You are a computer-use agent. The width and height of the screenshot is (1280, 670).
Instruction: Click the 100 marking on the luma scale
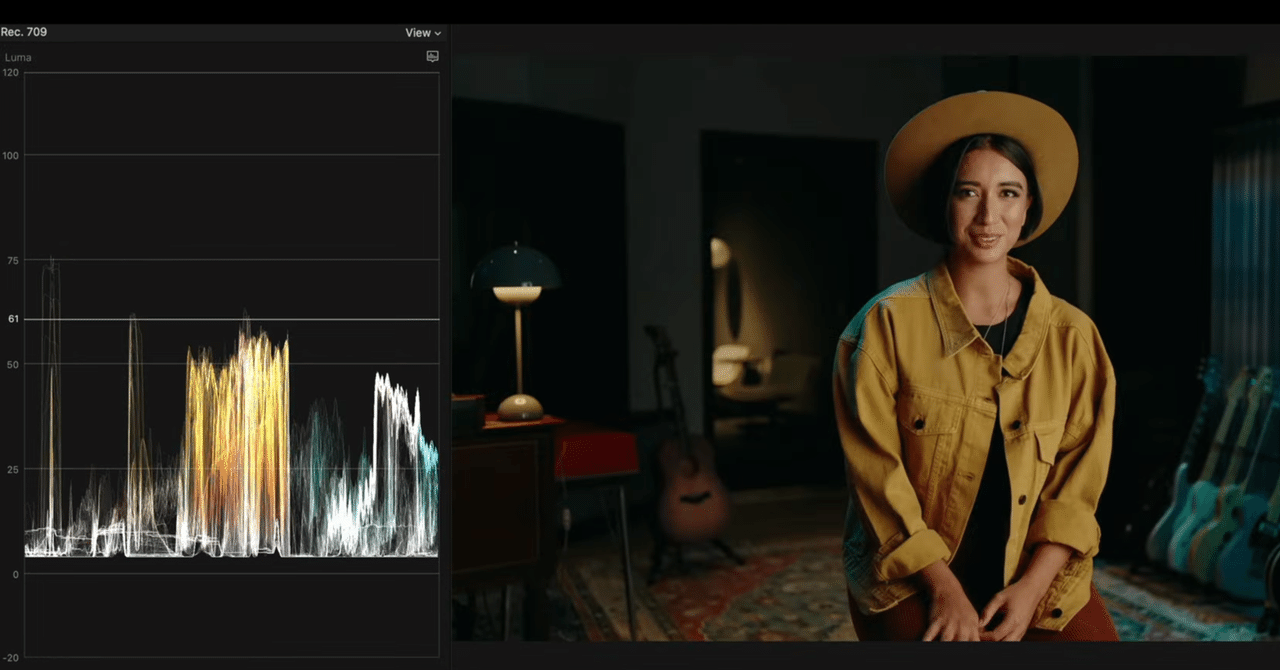10,155
